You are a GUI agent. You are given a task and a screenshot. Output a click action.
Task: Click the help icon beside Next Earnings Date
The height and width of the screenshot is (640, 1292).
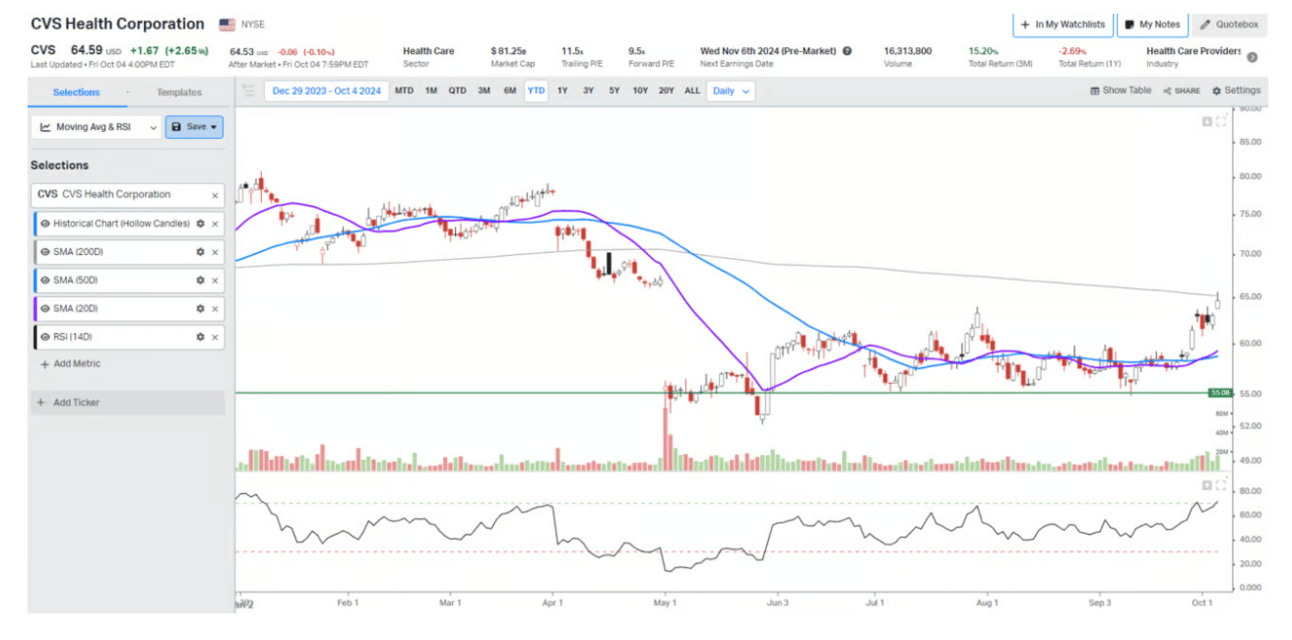point(847,50)
